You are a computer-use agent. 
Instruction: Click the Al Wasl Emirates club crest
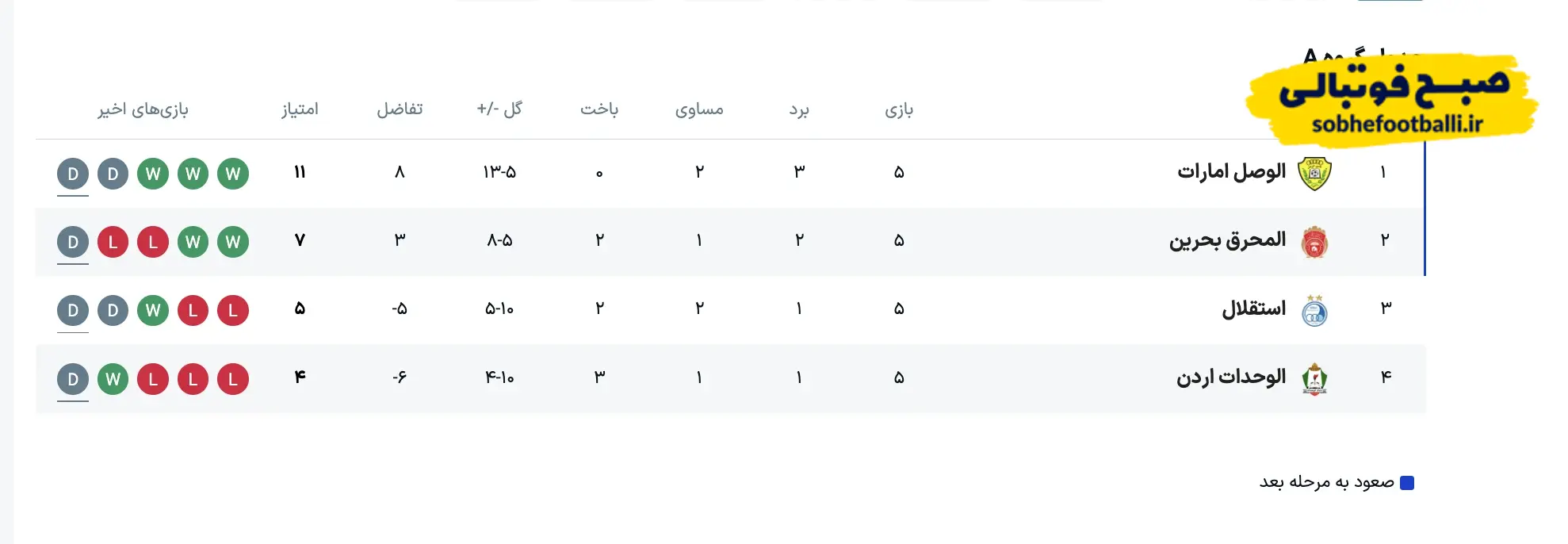click(1313, 171)
